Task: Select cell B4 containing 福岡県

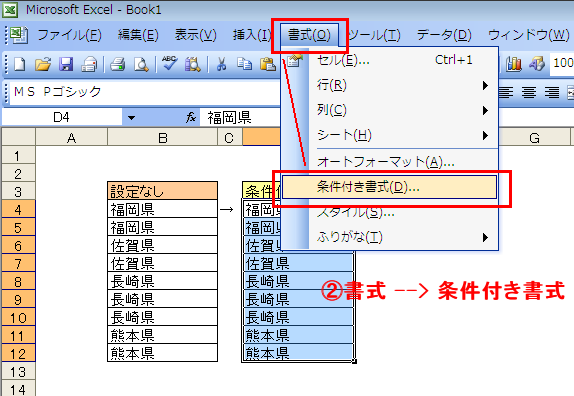Action: (163, 209)
